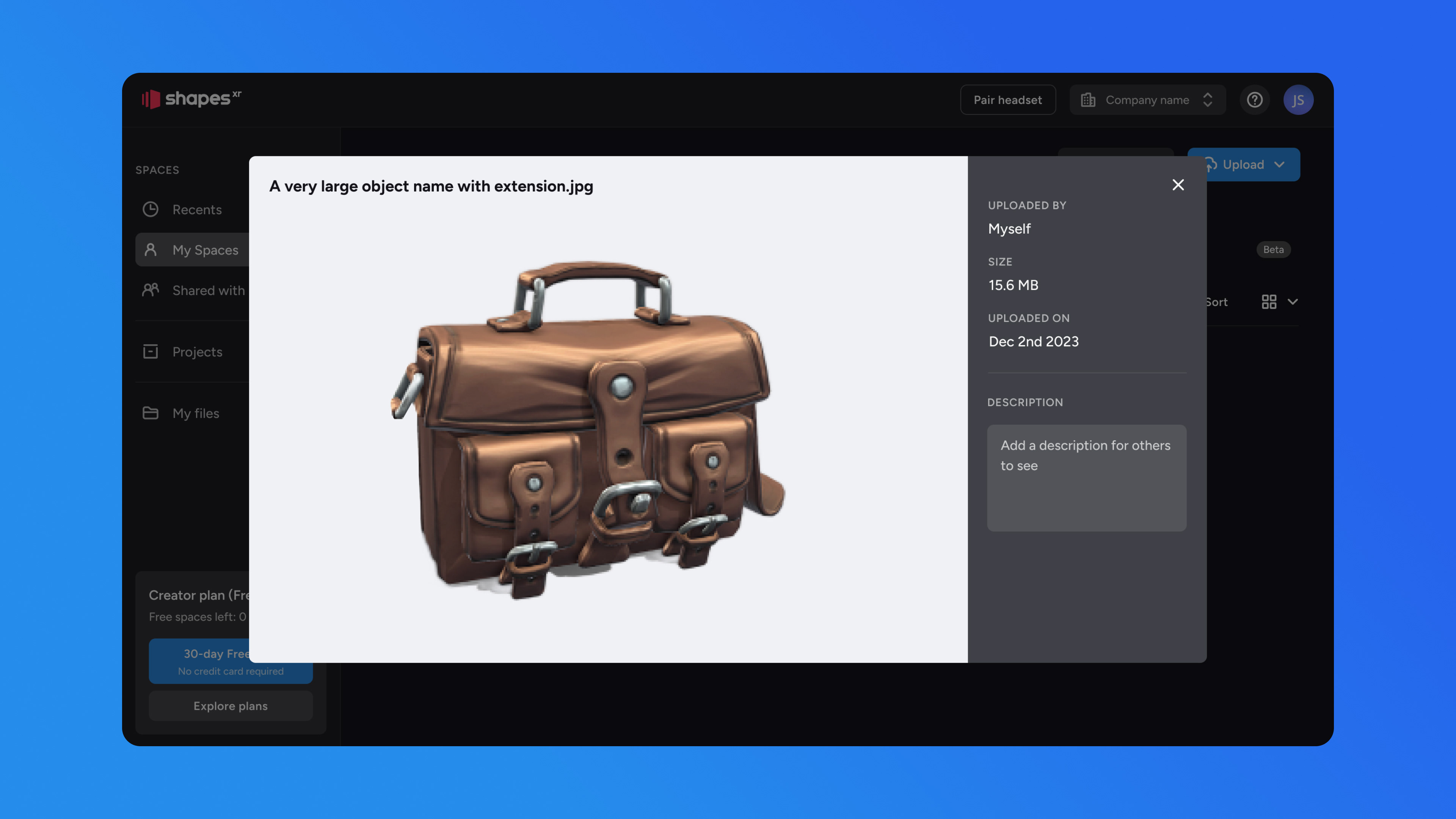Click the company building icon
Image resolution: width=1456 pixels, height=819 pixels.
[x=1088, y=100]
